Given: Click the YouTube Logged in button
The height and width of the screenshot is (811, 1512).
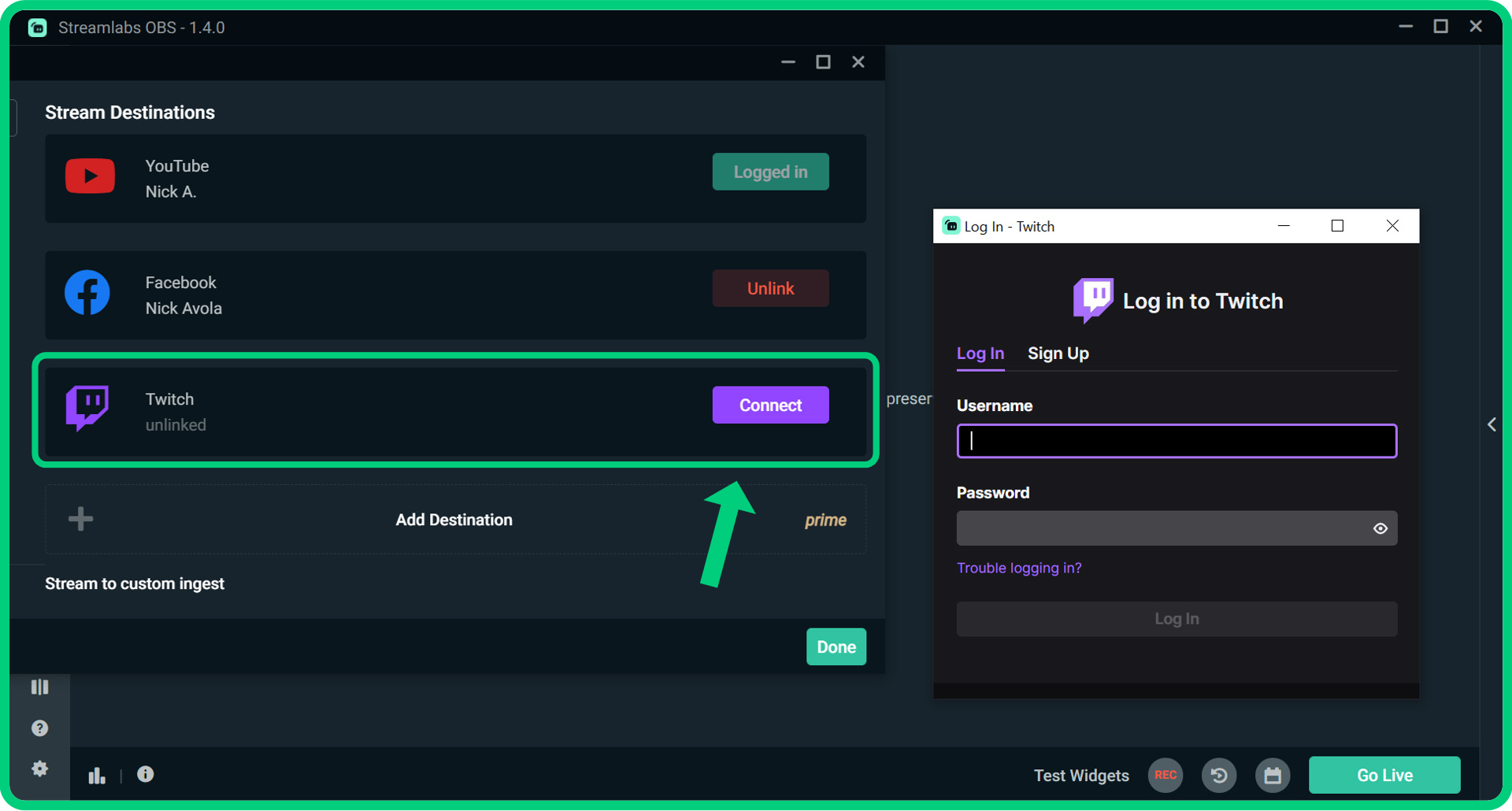Looking at the screenshot, I should 771,172.
